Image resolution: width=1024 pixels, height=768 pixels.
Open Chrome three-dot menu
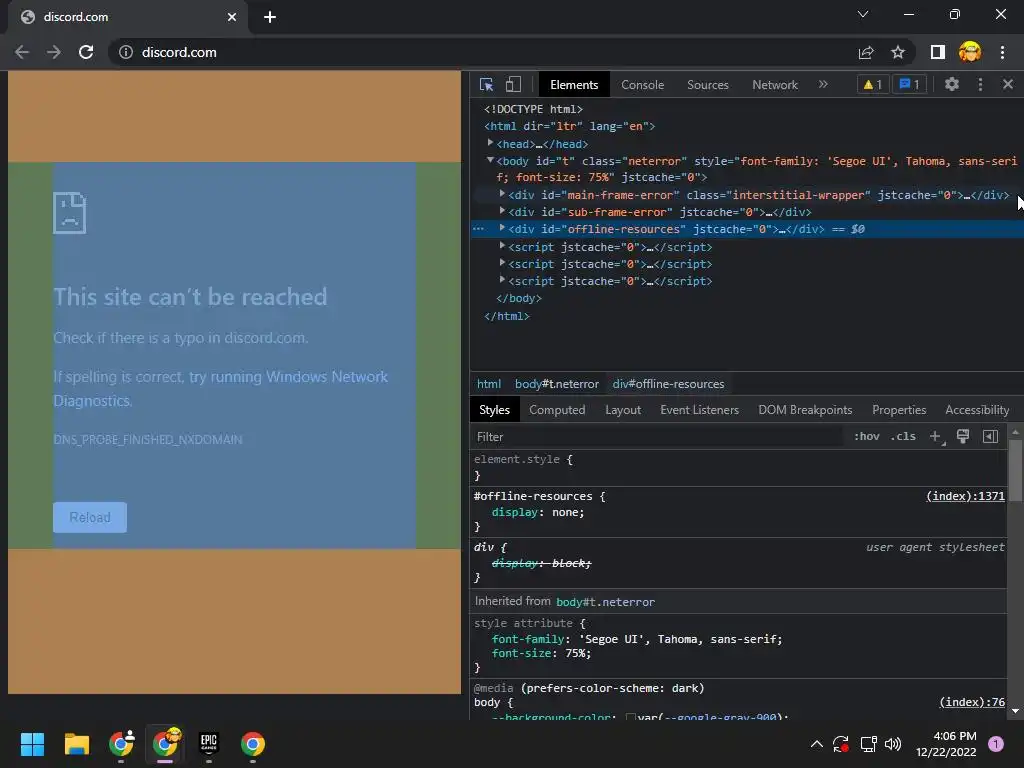1002,52
